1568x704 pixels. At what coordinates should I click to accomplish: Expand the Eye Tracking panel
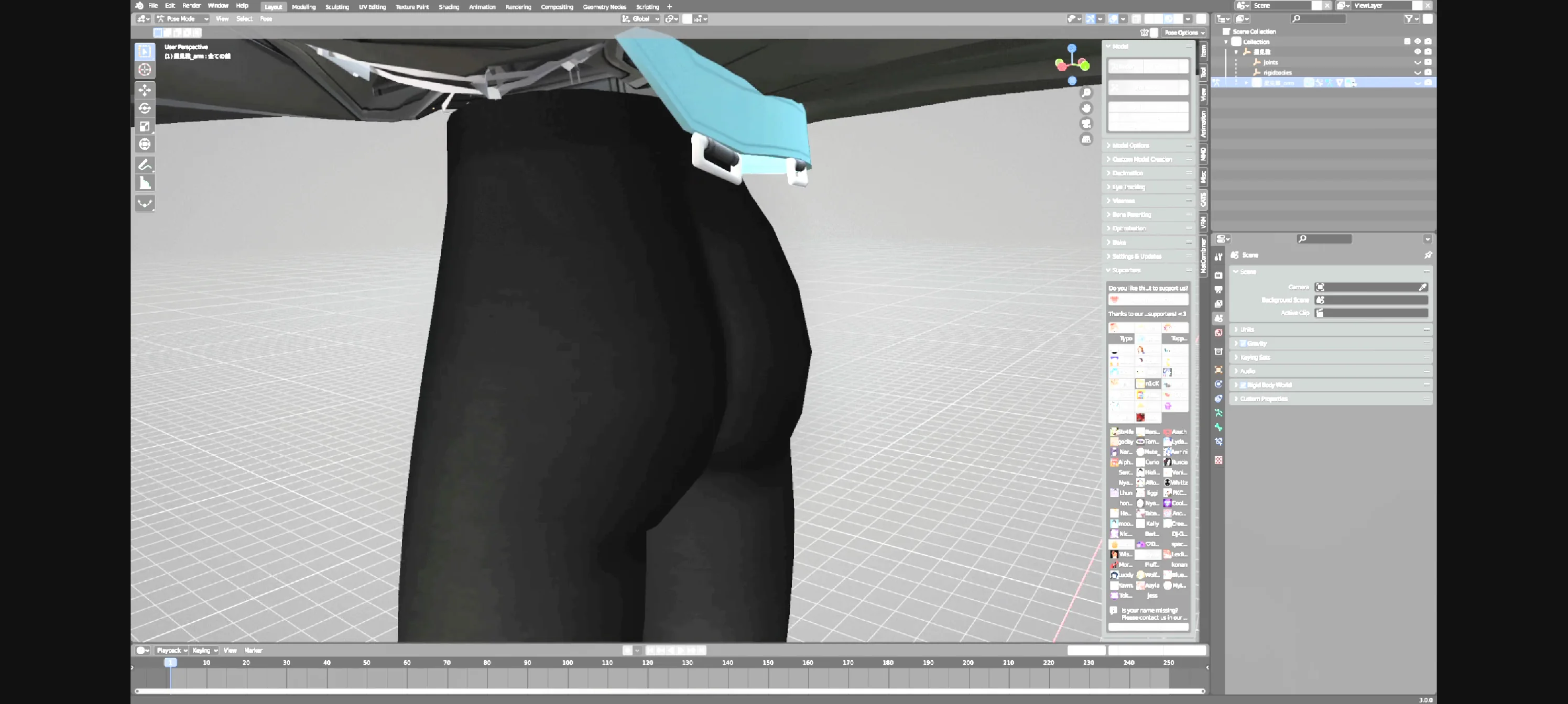click(1149, 187)
